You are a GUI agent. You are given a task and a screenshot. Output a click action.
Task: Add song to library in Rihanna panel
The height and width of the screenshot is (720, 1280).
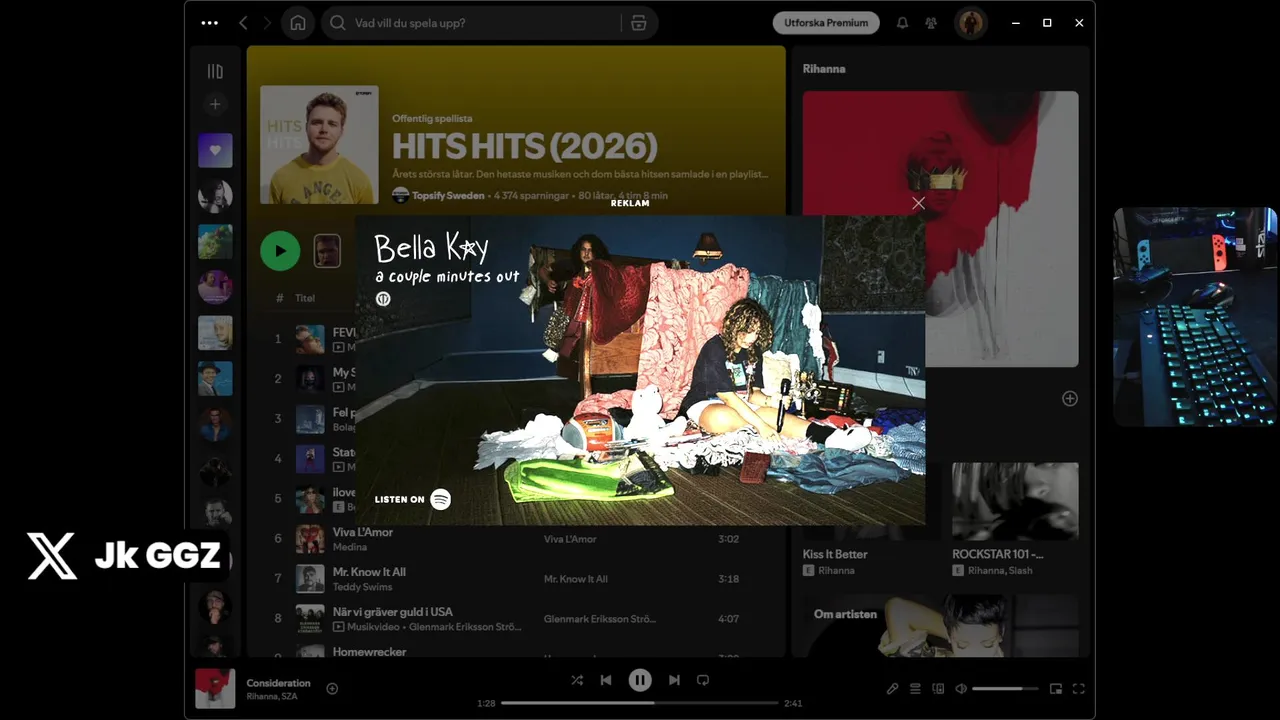click(1069, 398)
